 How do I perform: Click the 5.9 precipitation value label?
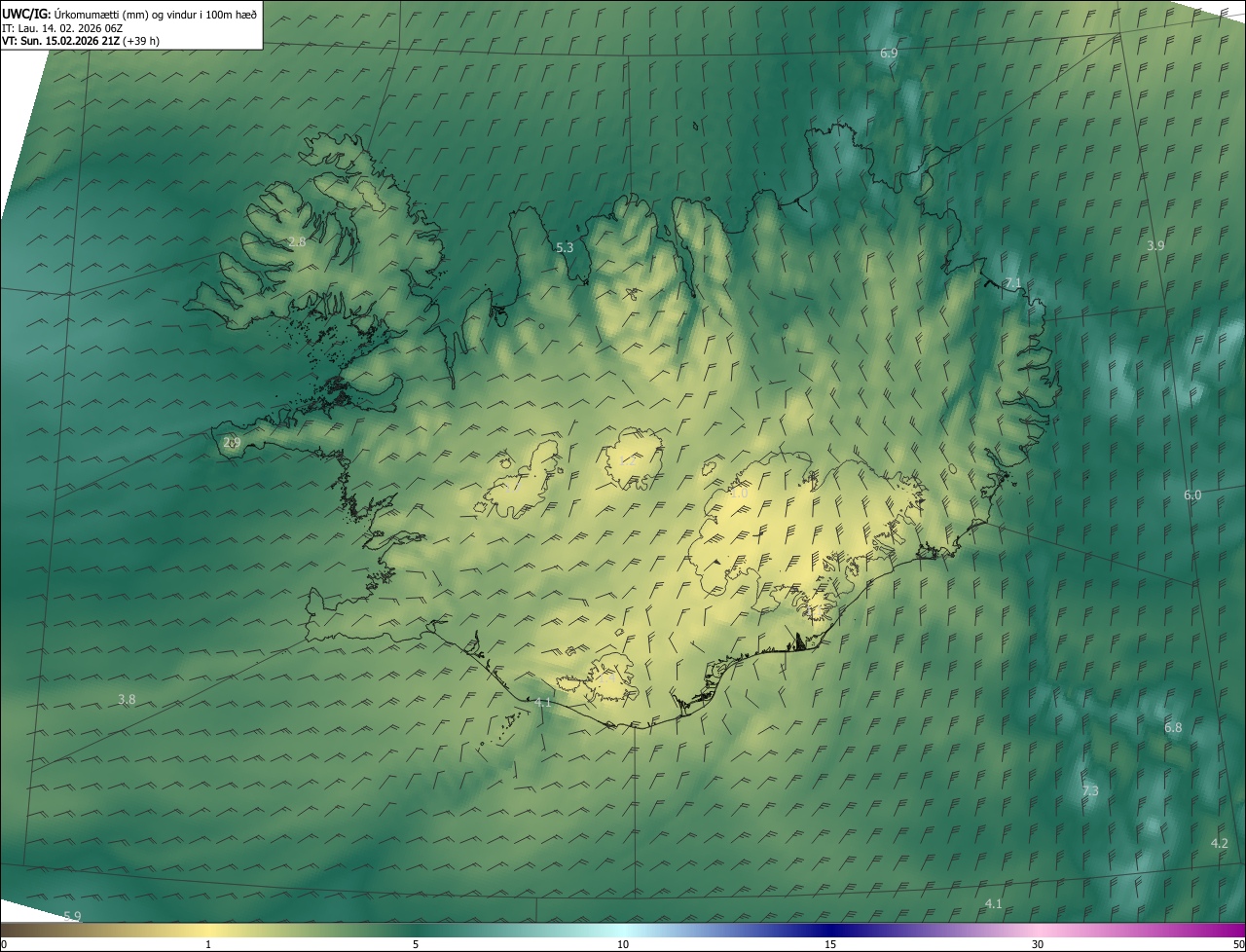click(x=72, y=917)
